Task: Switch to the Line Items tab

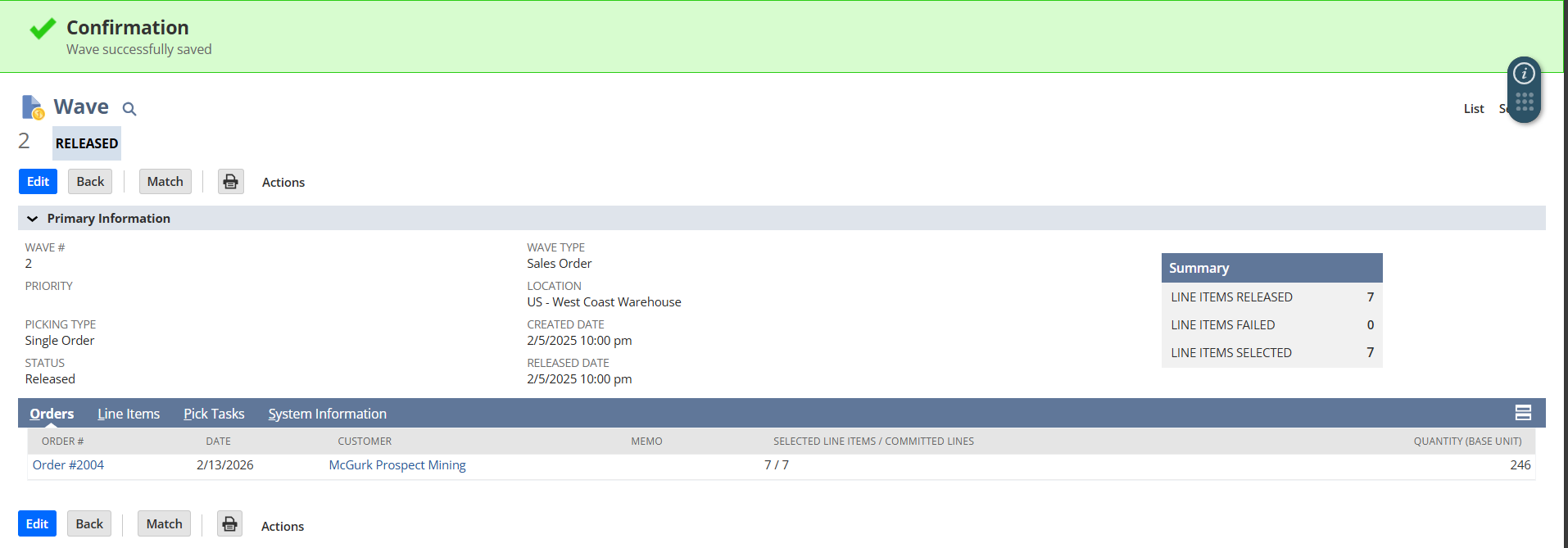Action: click(x=129, y=414)
